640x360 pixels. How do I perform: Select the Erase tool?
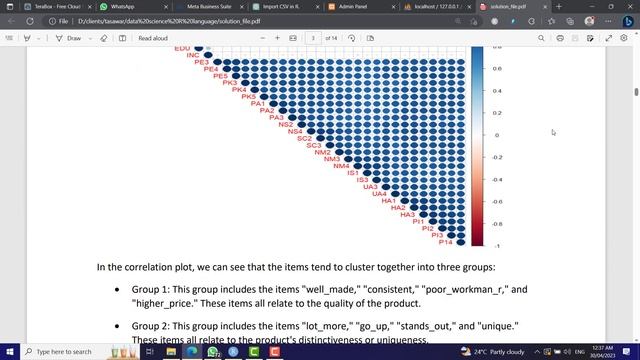click(x=104, y=38)
